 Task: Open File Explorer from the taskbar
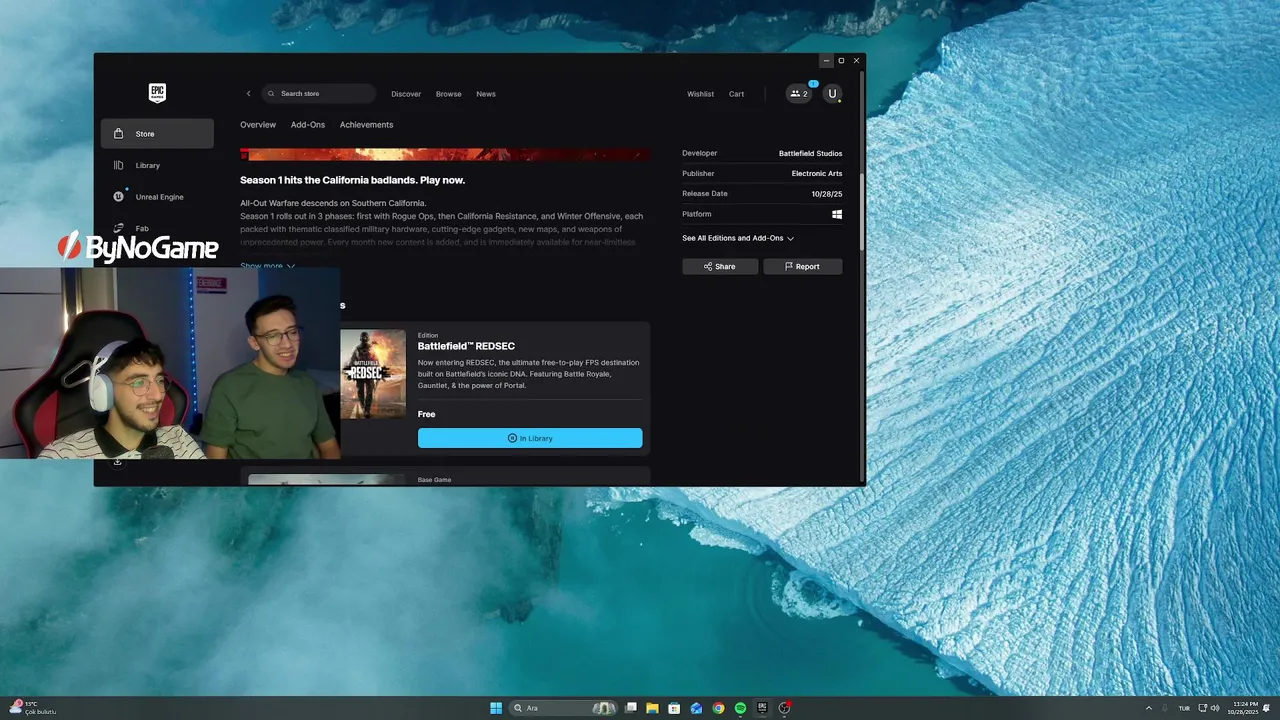click(652, 708)
